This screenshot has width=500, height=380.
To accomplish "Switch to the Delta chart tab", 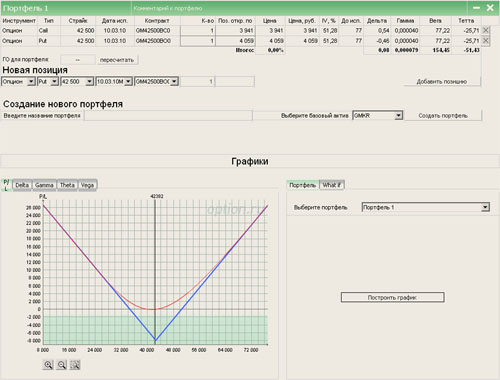I will click(x=22, y=185).
